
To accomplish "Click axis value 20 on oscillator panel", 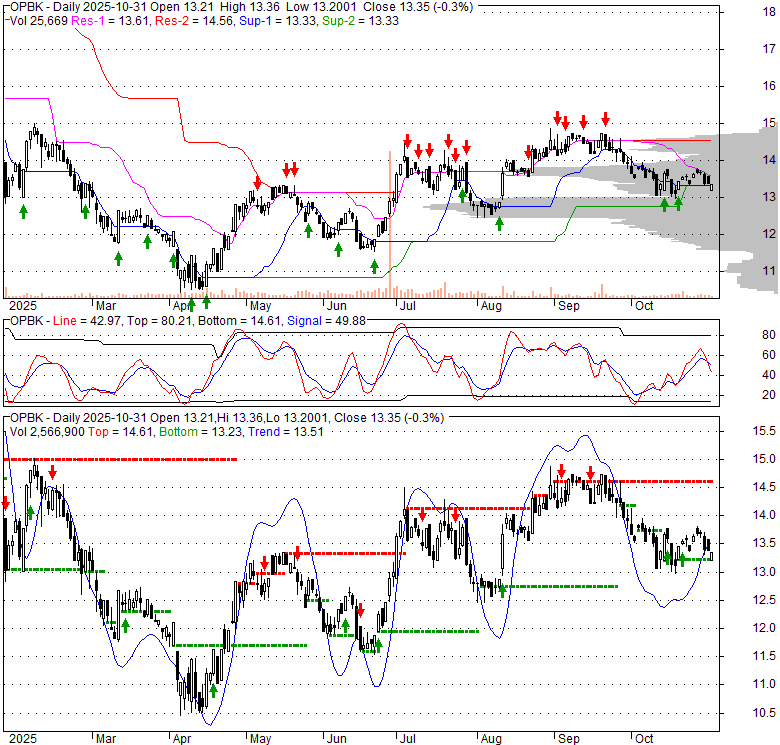I will pyautogui.click(x=769, y=395).
